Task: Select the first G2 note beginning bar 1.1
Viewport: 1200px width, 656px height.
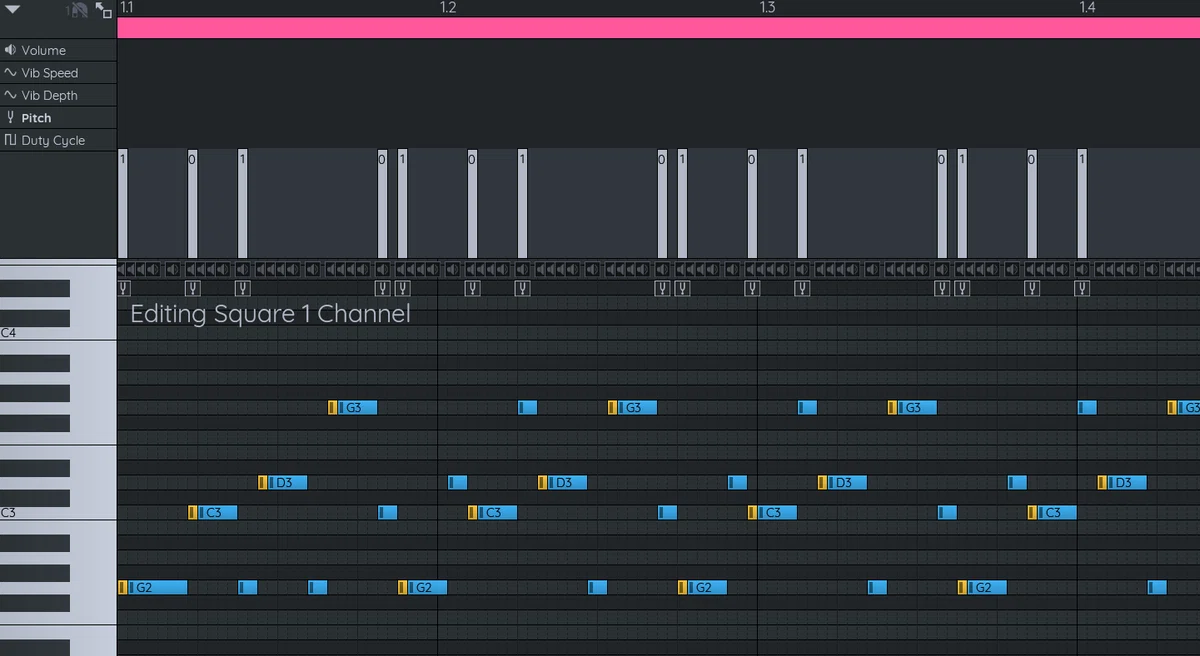Action: [x=153, y=587]
